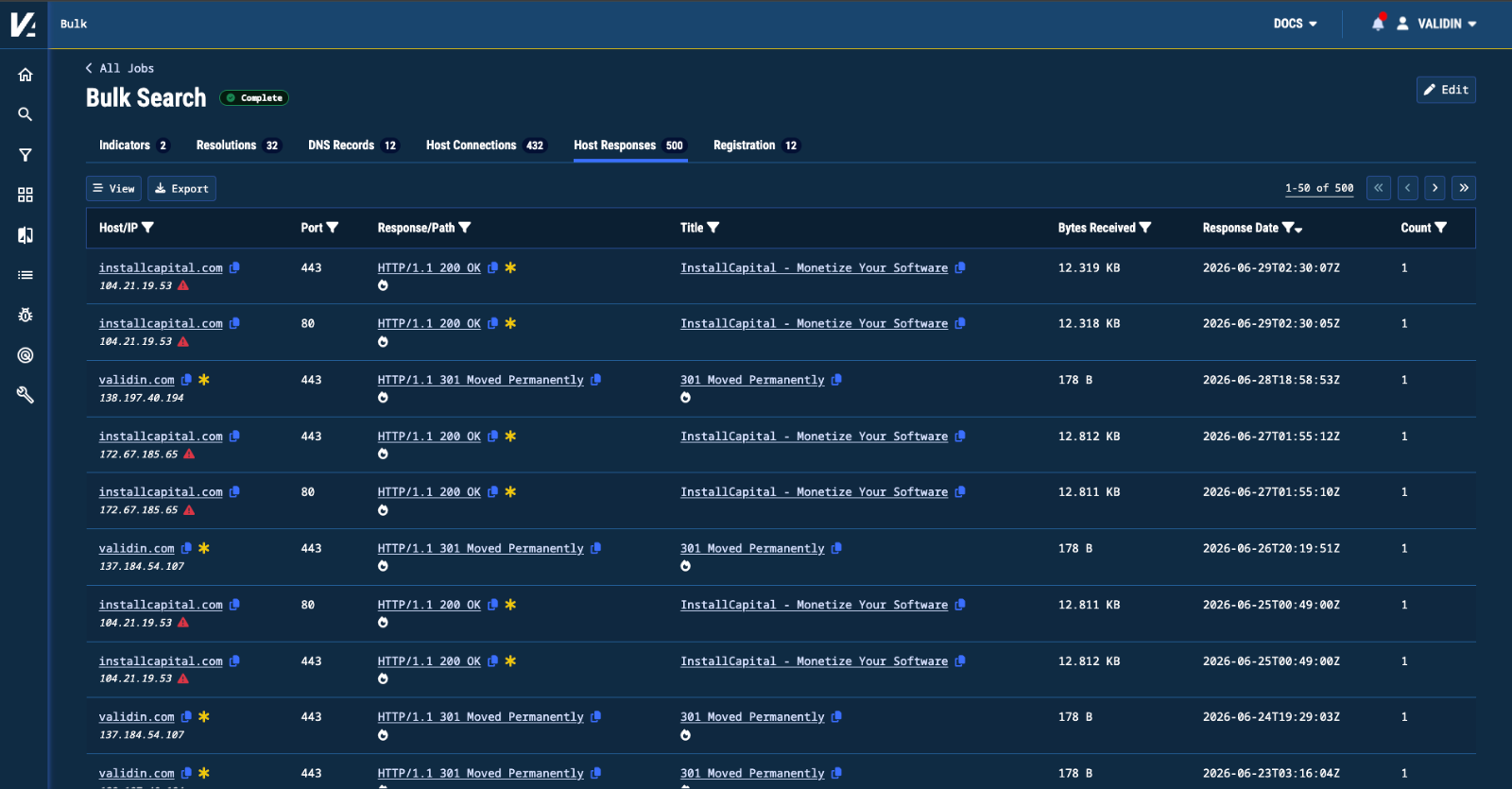This screenshot has height=789, width=1512.
Task: Open the Filter funnel in sidebar
Action: point(26,155)
